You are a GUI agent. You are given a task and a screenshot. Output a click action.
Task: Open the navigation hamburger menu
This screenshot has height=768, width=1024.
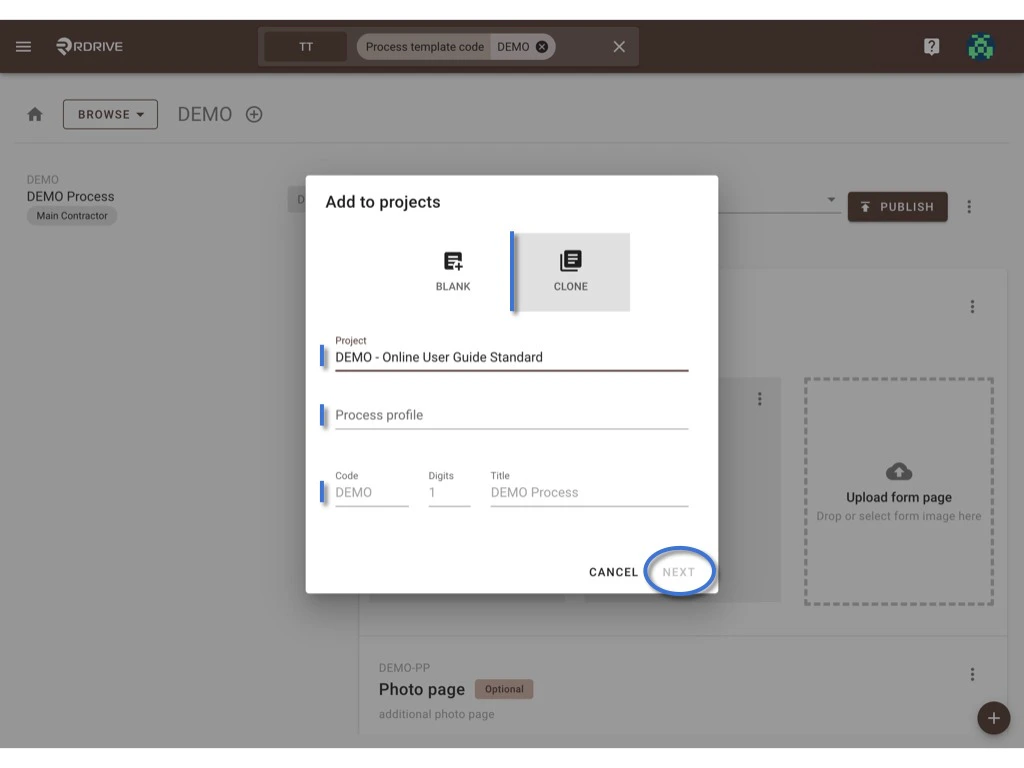coord(23,46)
